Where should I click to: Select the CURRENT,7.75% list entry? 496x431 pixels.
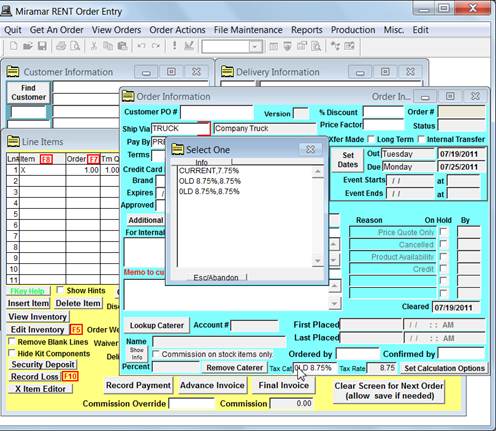click(x=209, y=171)
